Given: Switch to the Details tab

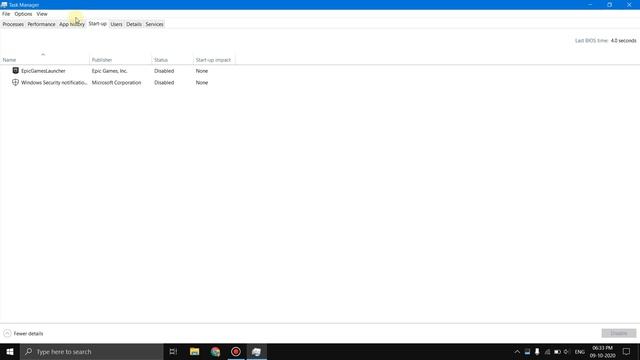Looking at the screenshot, I should pyautogui.click(x=134, y=24).
